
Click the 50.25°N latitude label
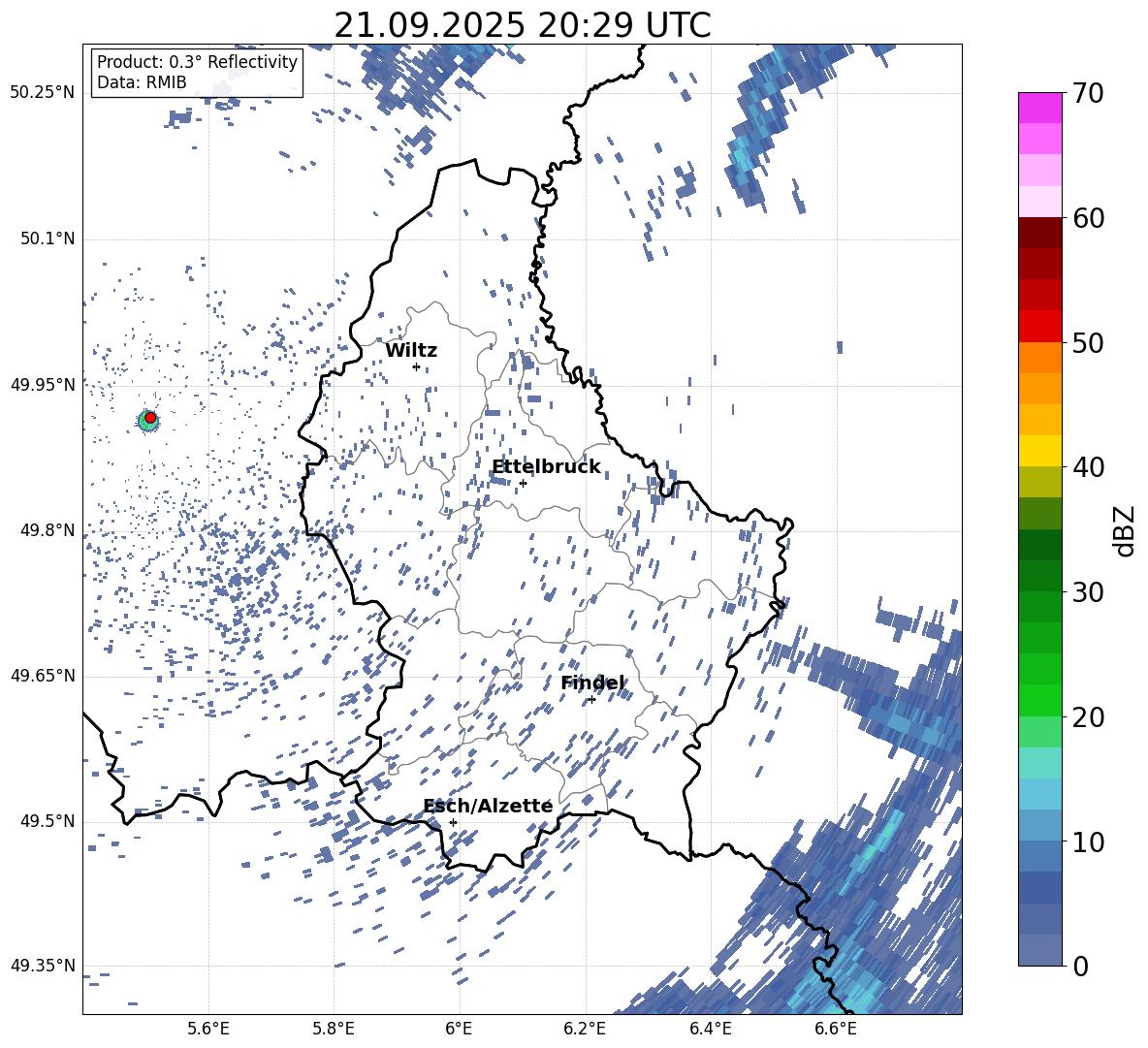[43, 93]
